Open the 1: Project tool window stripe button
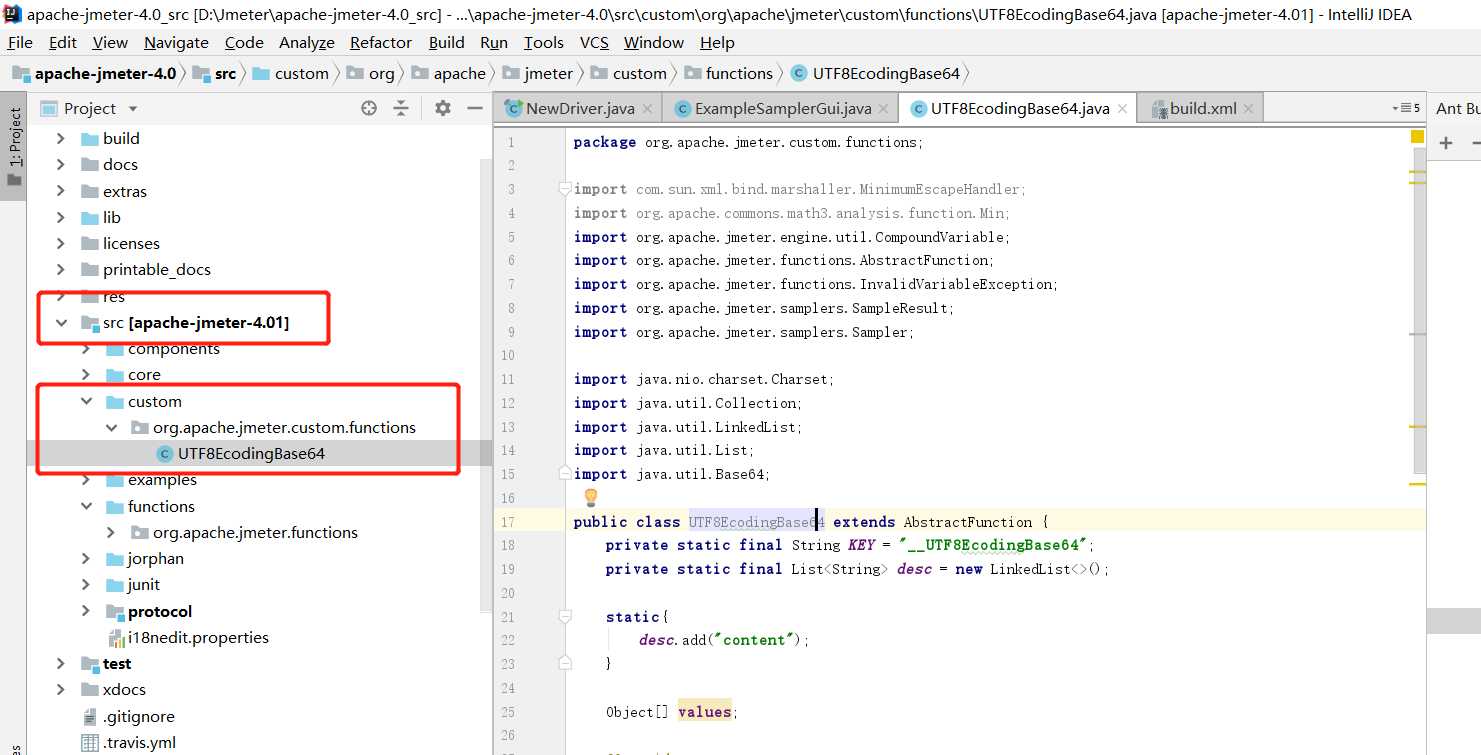Image resolution: width=1481 pixels, height=755 pixels. [x=14, y=145]
